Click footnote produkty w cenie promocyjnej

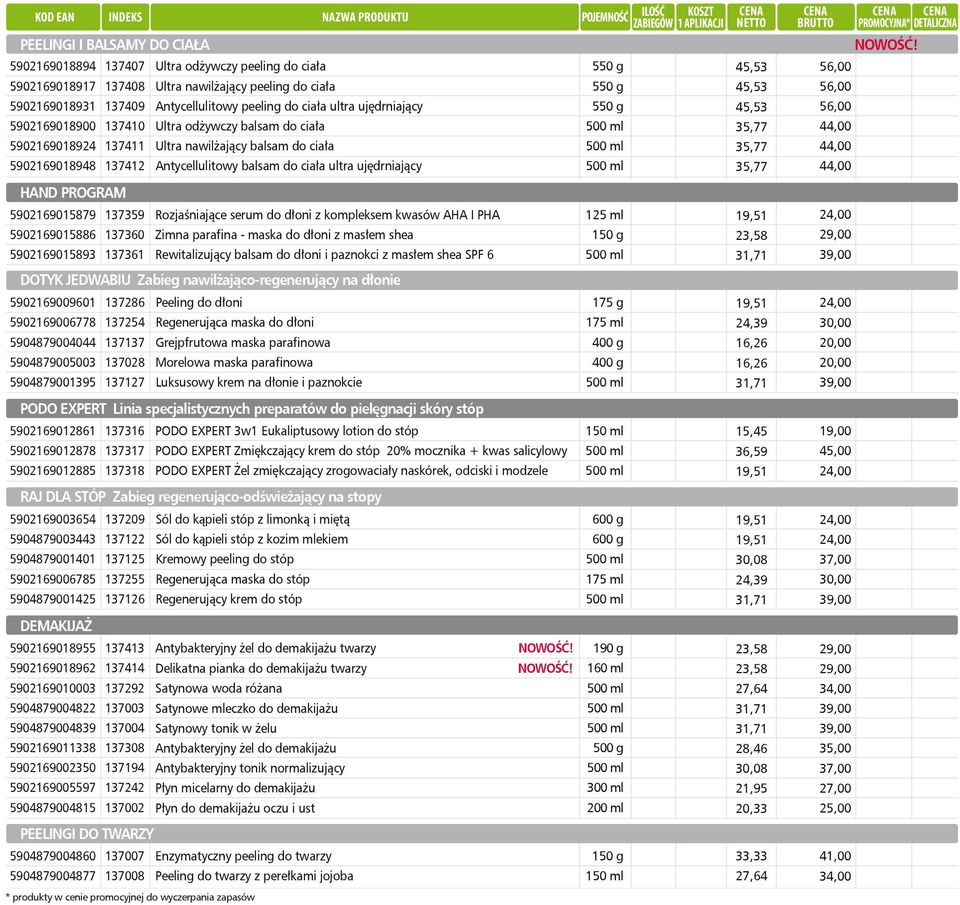click(130, 898)
